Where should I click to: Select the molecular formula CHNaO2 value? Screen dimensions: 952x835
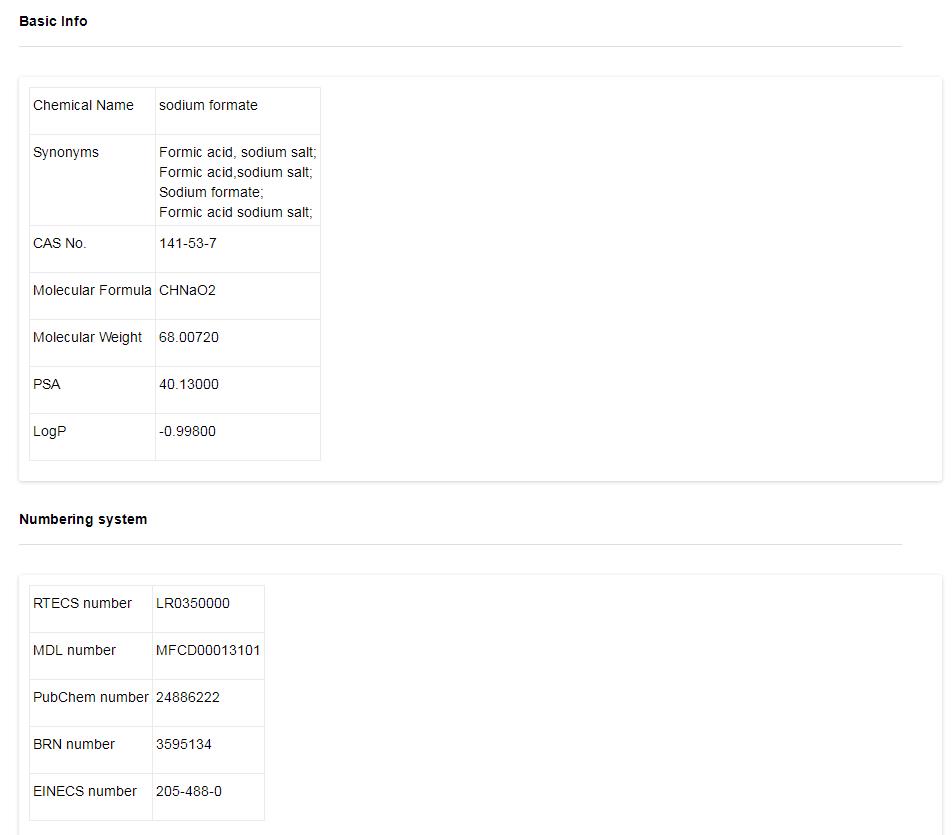(x=187, y=290)
